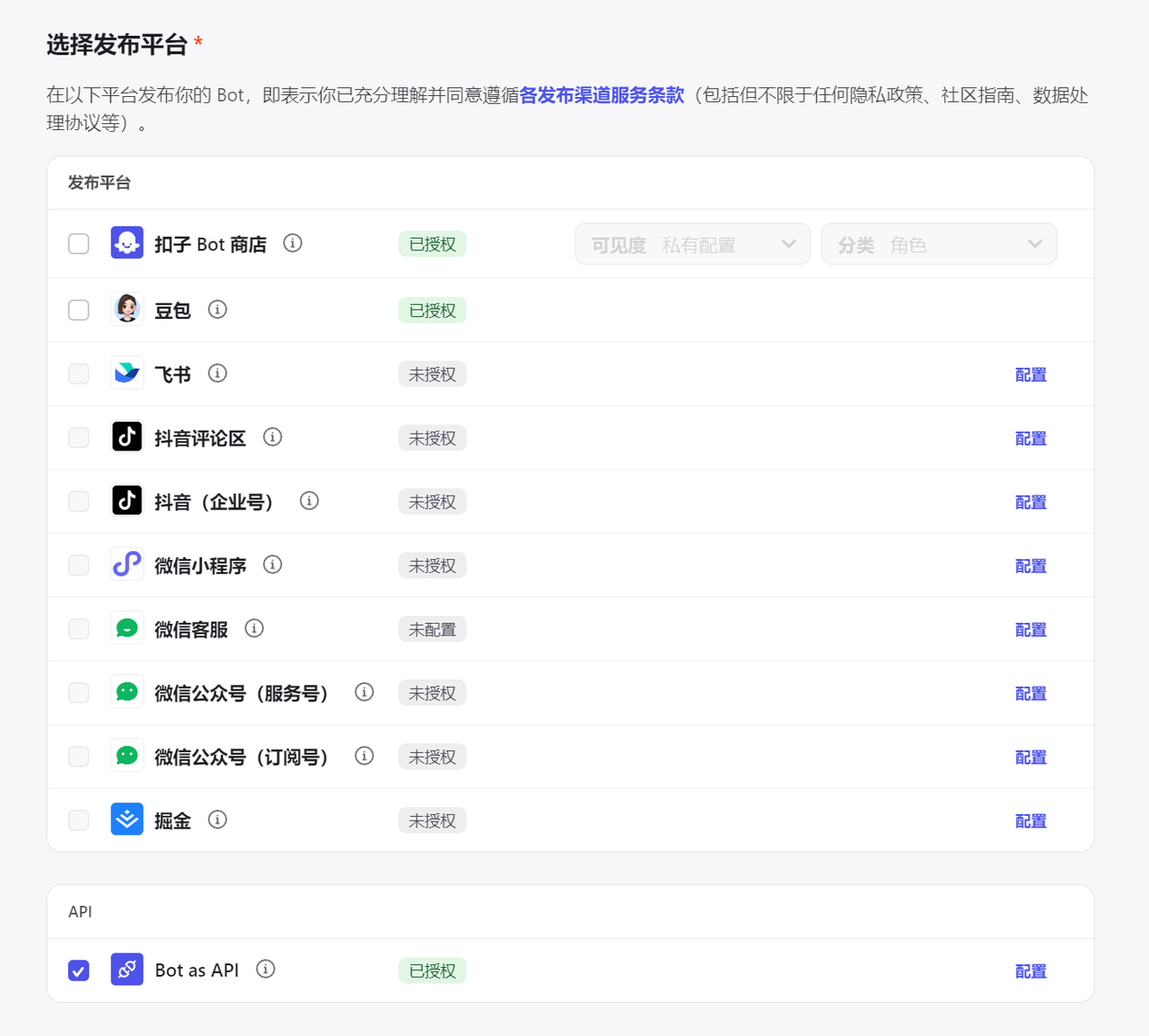Uncheck the Bot as API checkbox

point(79,970)
